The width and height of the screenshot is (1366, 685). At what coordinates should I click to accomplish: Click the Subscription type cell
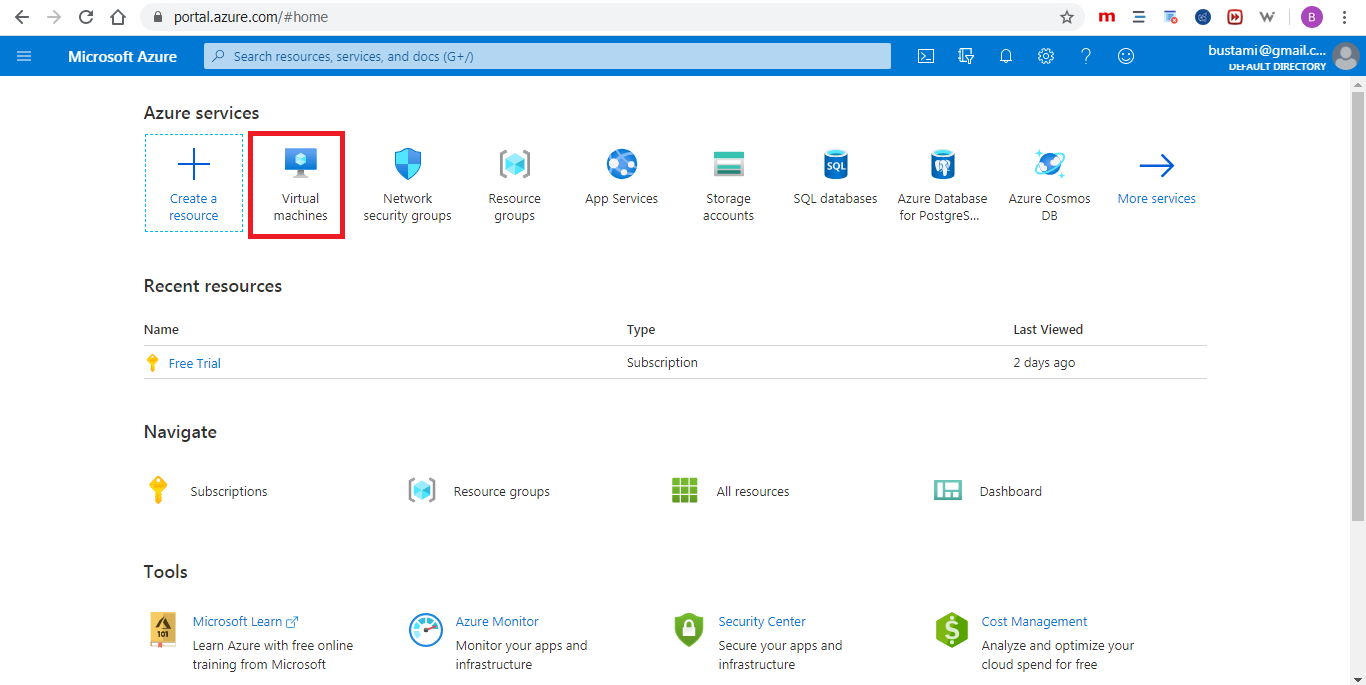coord(662,363)
